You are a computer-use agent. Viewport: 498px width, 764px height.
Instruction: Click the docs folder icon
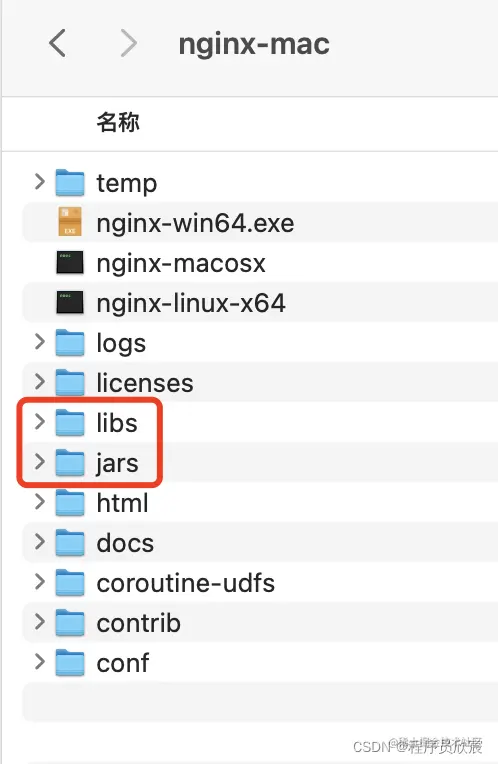click(70, 542)
